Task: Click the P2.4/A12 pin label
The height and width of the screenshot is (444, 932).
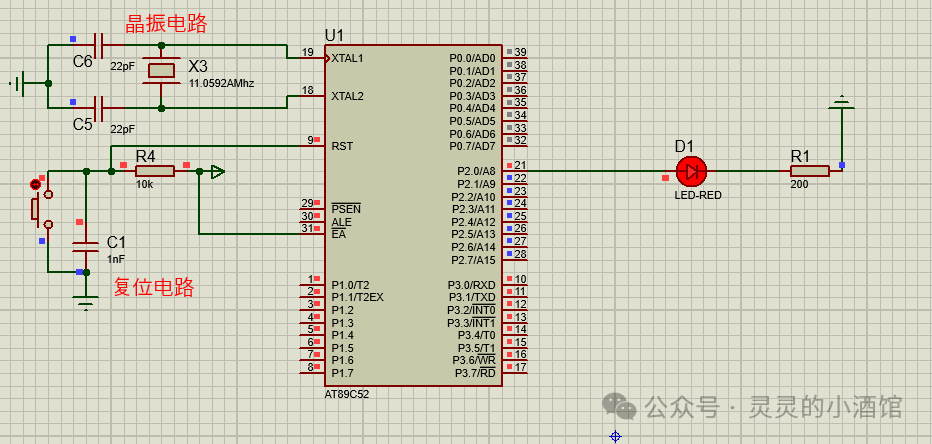Action: click(x=473, y=222)
